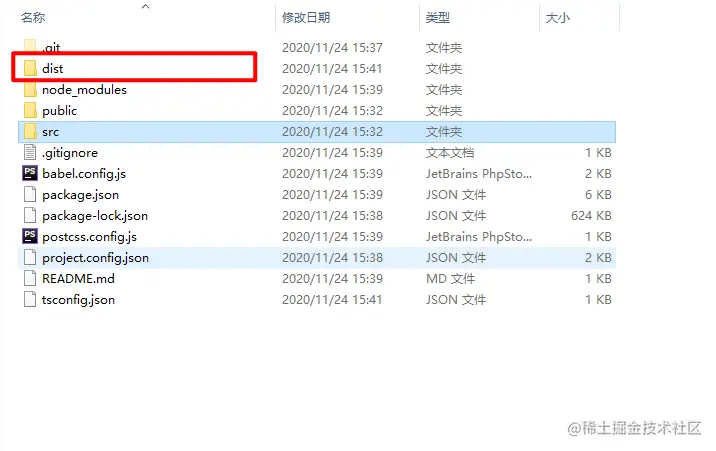The width and height of the screenshot is (716, 451).
Task: Click the 2 KB size of project.config.json
Action: tap(598, 257)
